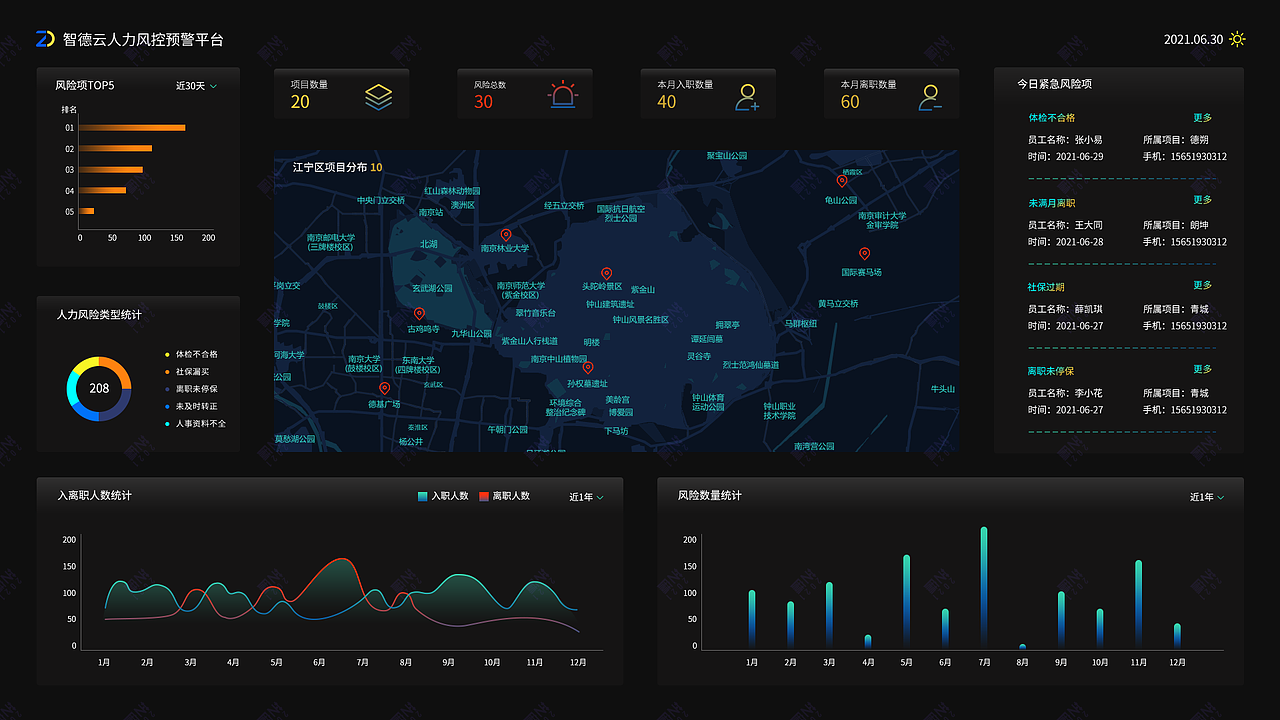Open the 近30天 dropdown in 风险项TOP5

(x=196, y=86)
